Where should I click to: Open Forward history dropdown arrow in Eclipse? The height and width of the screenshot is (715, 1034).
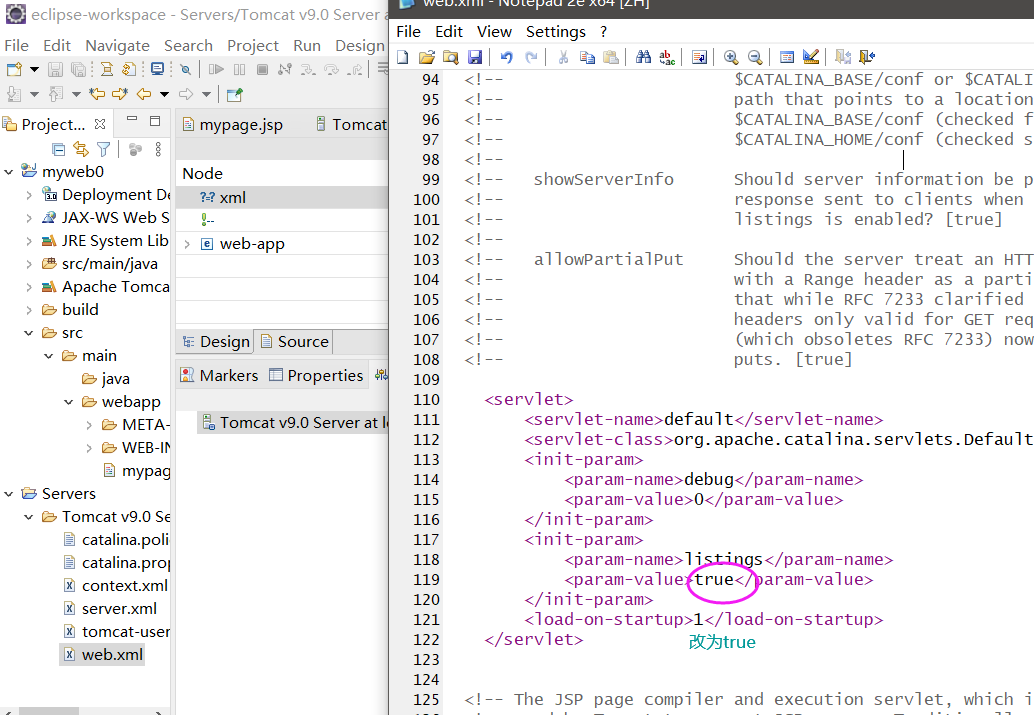pos(206,94)
